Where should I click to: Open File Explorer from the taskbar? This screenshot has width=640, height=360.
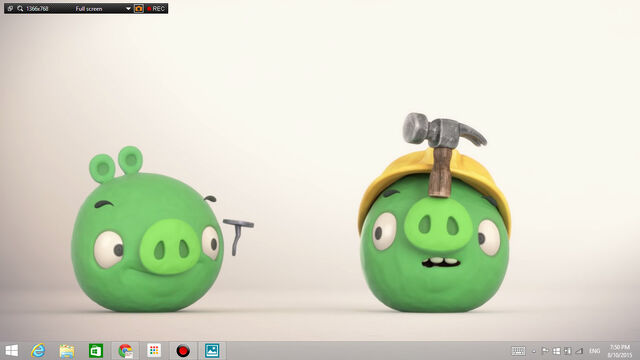(x=67, y=351)
